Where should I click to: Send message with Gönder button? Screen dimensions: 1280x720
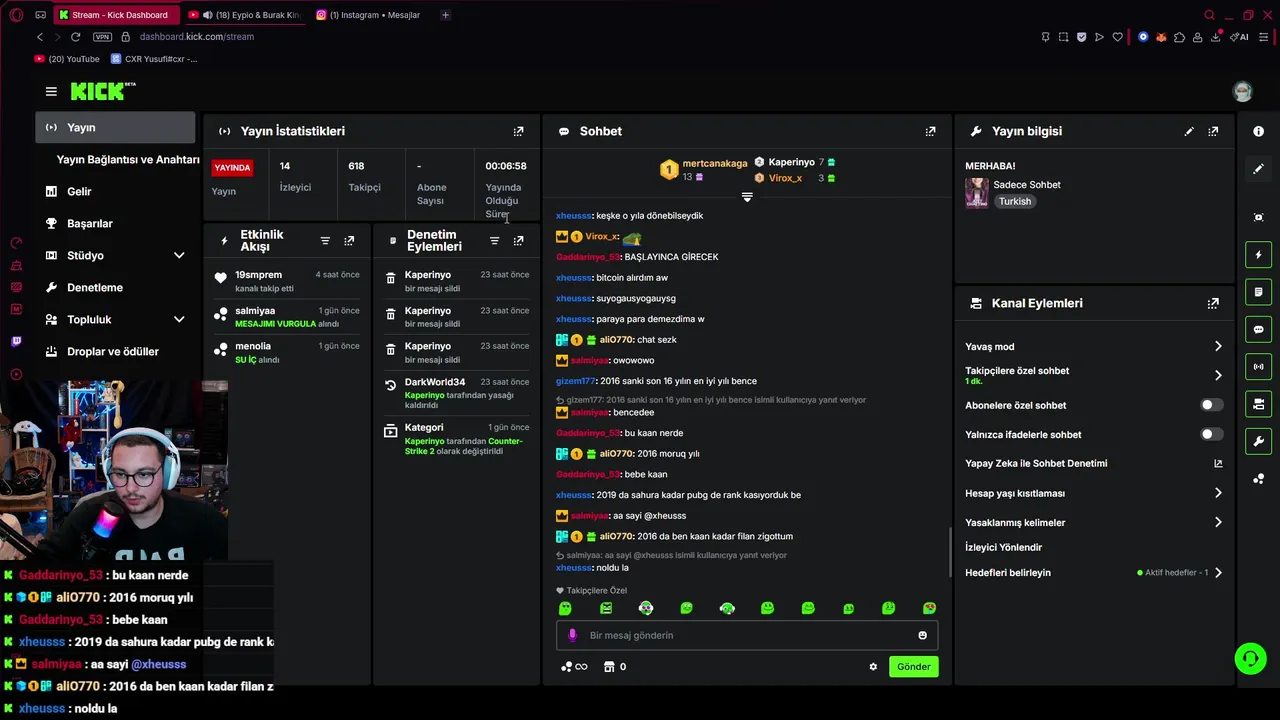pyautogui.click(x=913, y=667)
